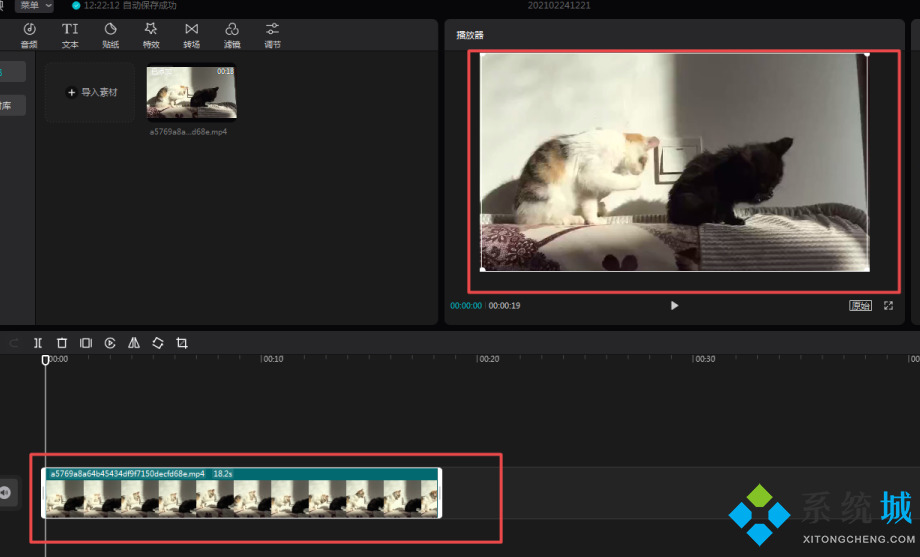This screenshot has width=920, height=557.
Task: Enter fullscreen preview in the player
Action: click(888, 306)
